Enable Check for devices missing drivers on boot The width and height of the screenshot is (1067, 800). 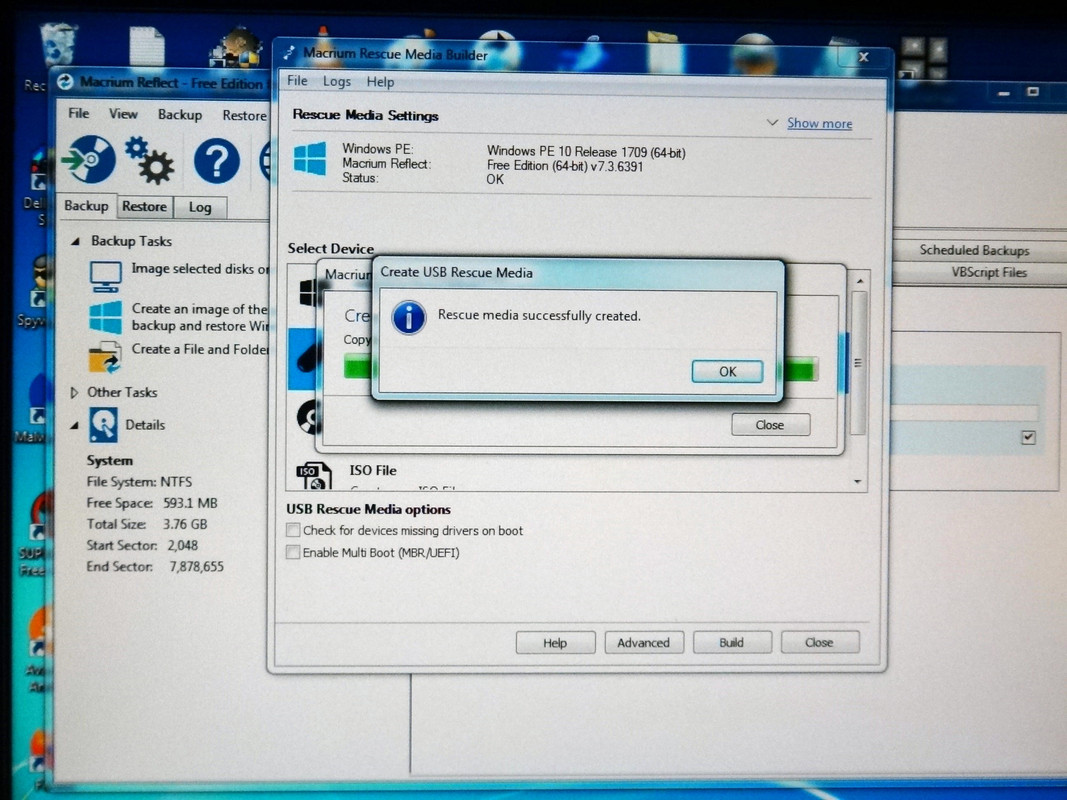coord(293,530)
